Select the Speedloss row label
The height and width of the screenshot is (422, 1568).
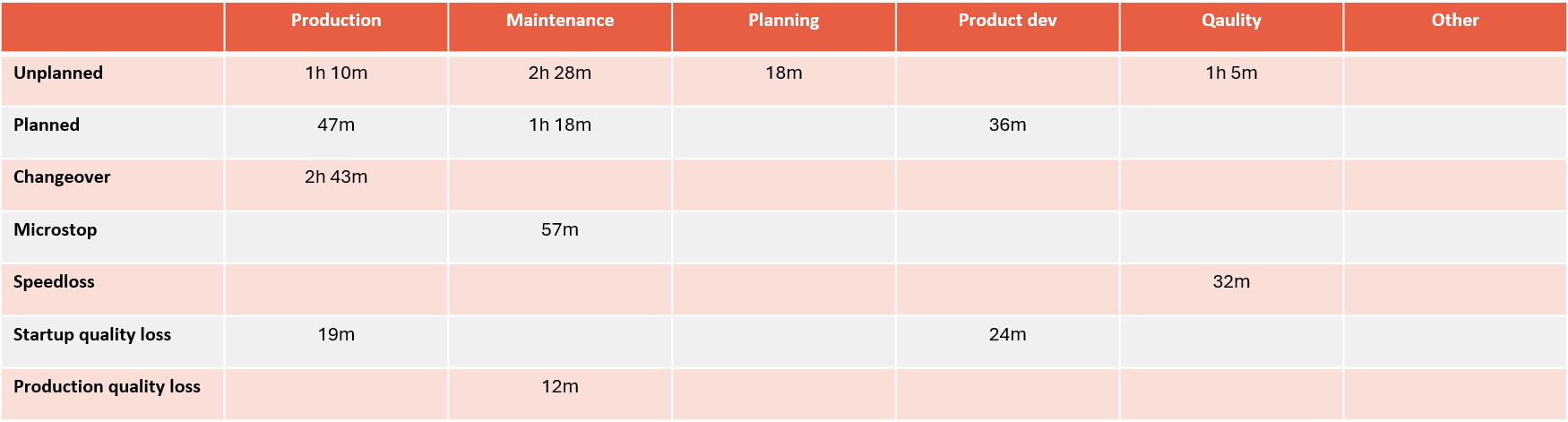(x=54, y=282)
